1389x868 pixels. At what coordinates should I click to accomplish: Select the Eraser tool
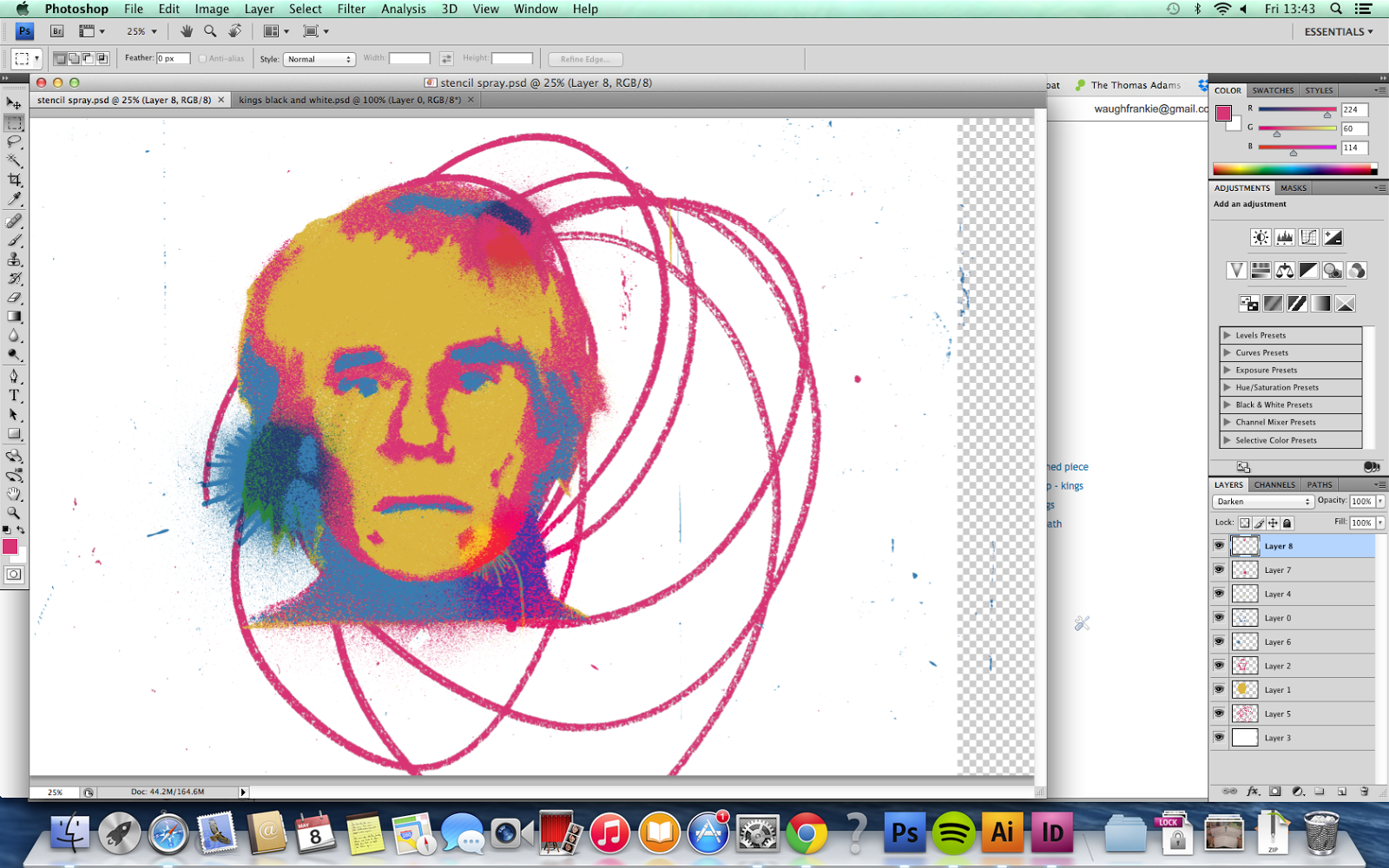[x=14, y=298]
